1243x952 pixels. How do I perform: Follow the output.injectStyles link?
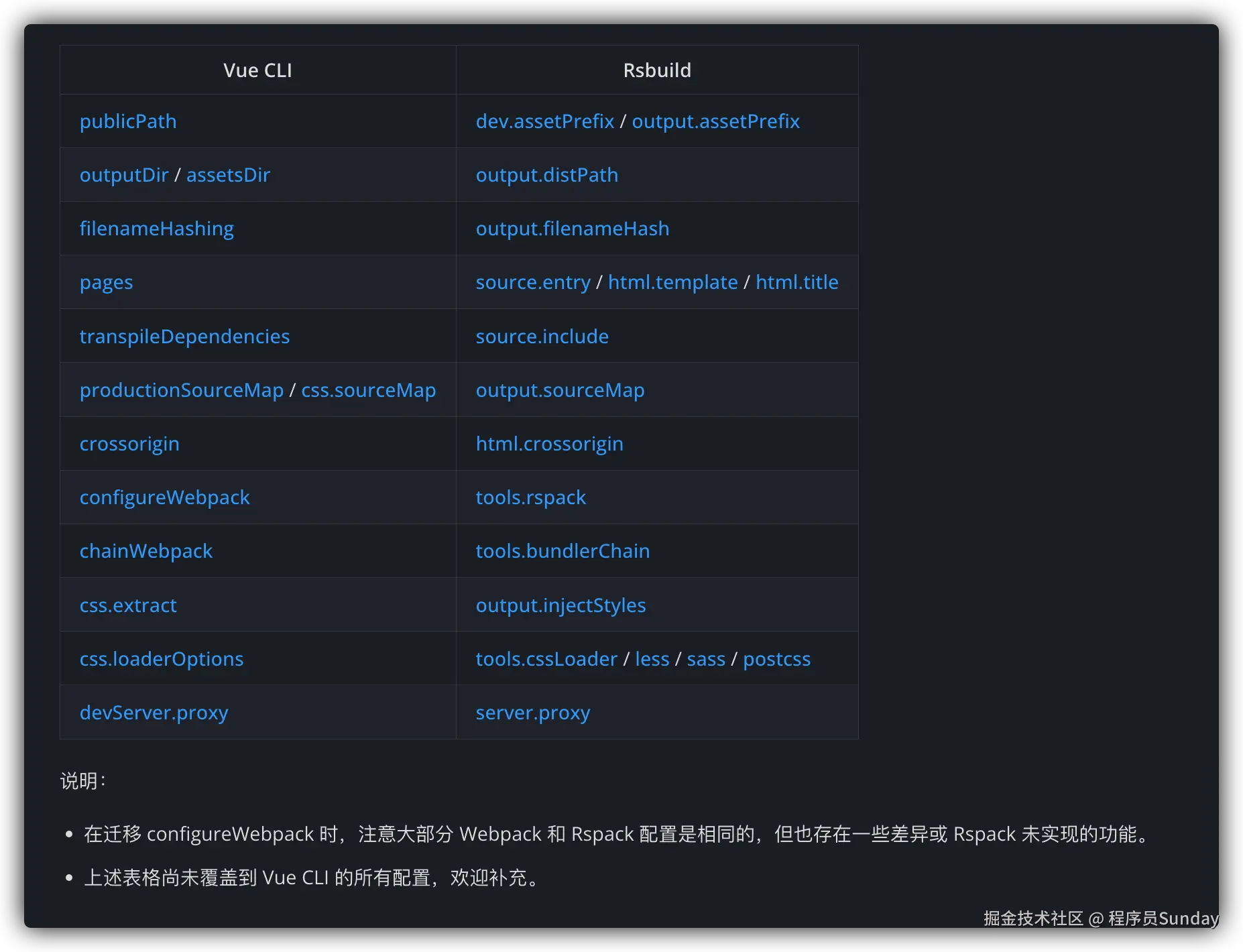click(561, 605)
